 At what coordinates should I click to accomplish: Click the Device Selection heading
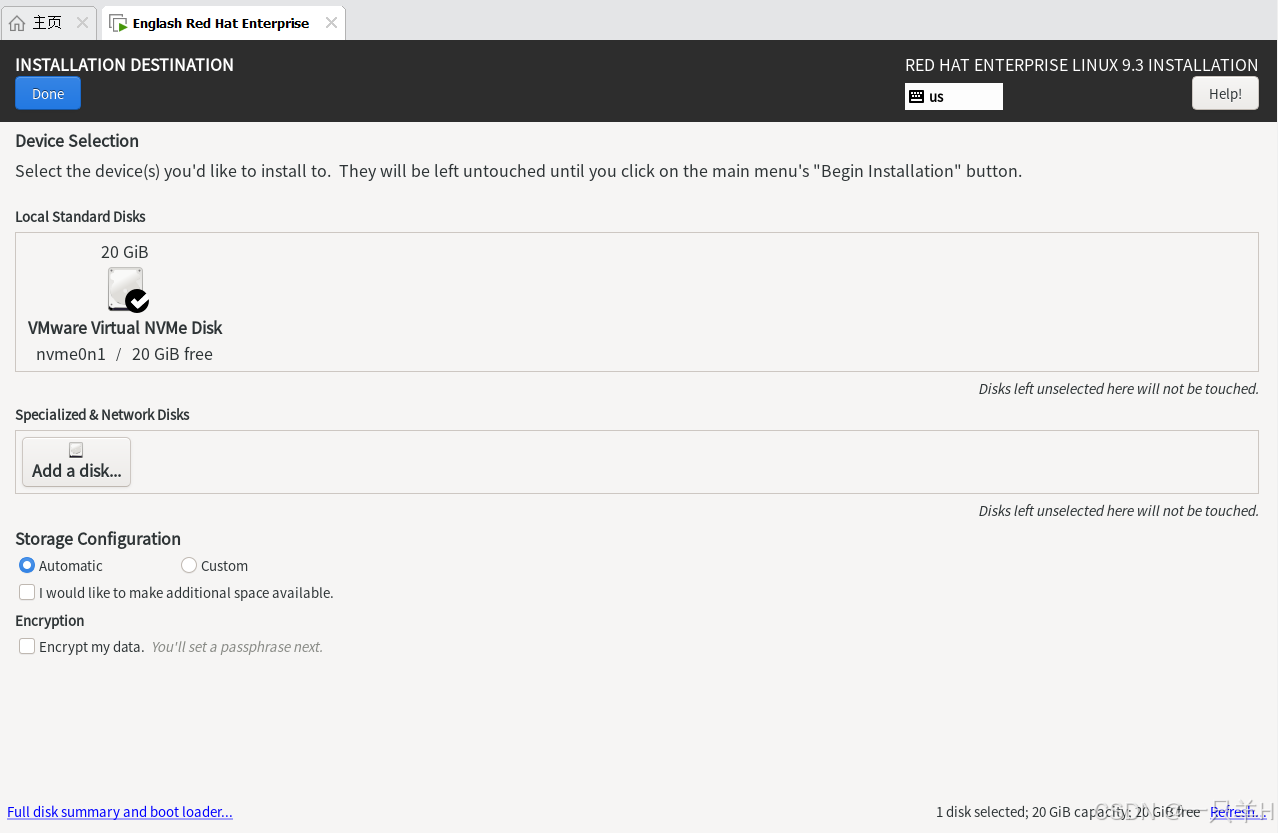(77, 141)
